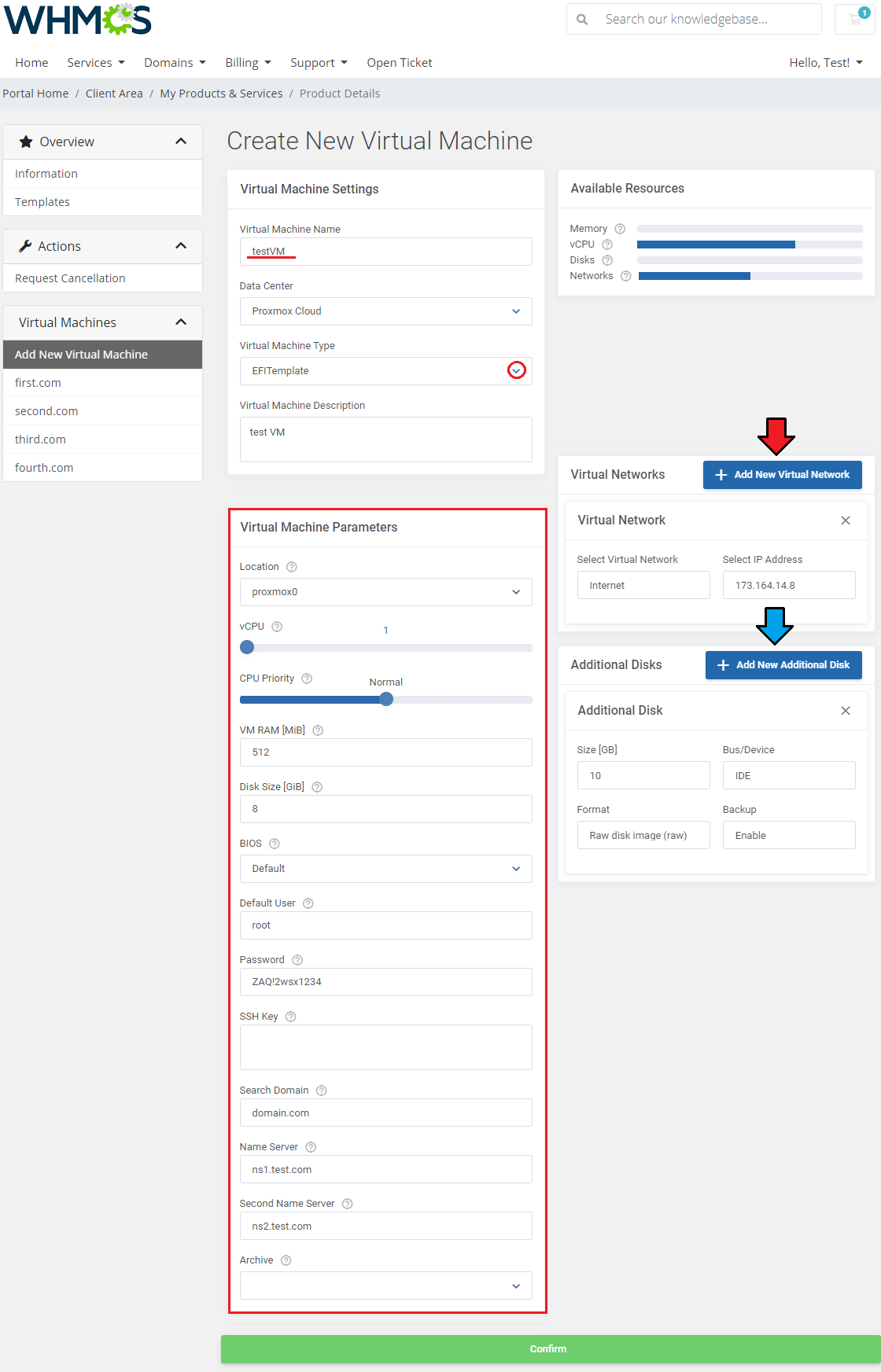Open the Support menu

pos(319,63)
